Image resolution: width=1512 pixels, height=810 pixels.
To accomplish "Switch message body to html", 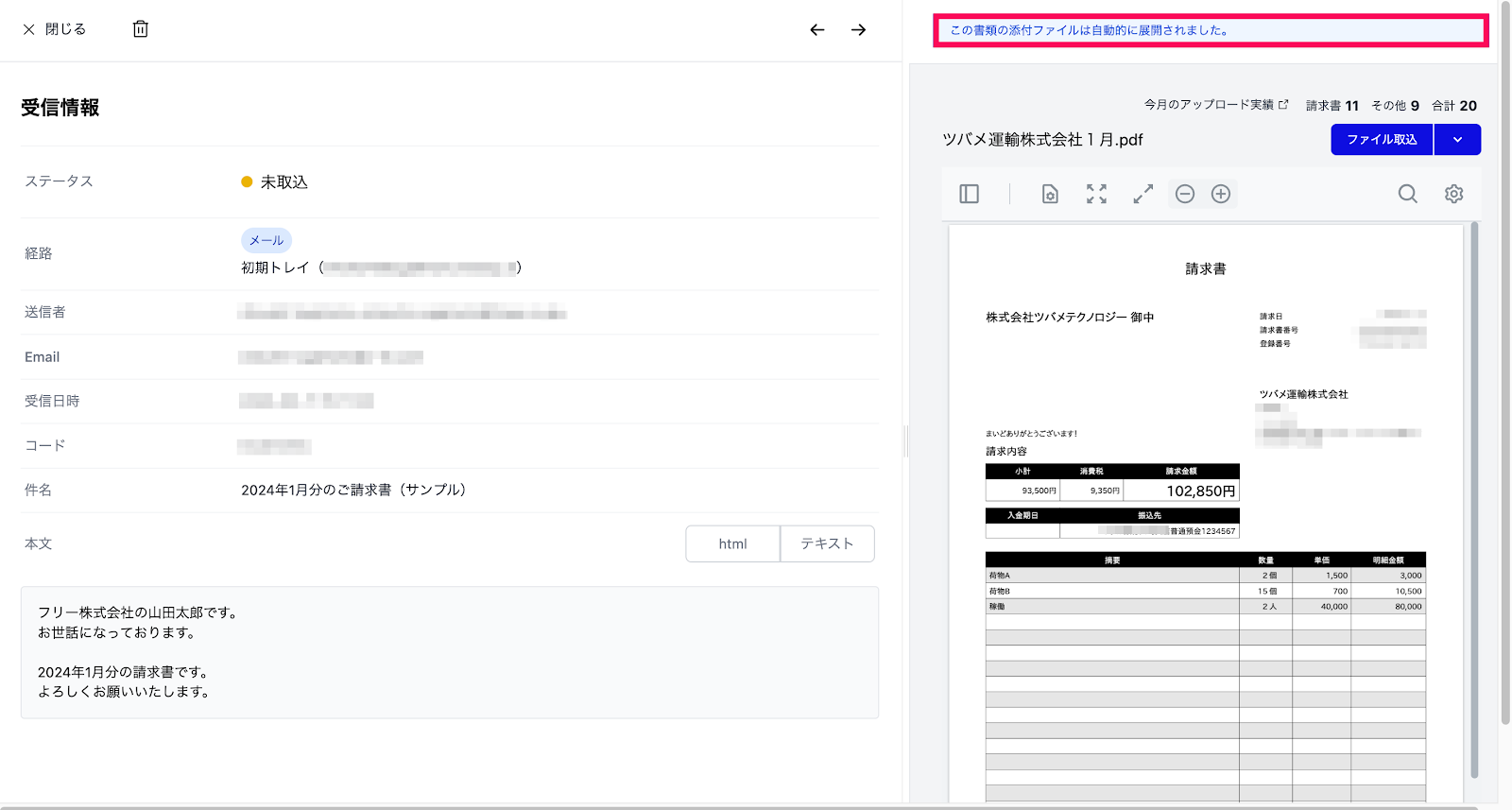I will pos(732,543).
